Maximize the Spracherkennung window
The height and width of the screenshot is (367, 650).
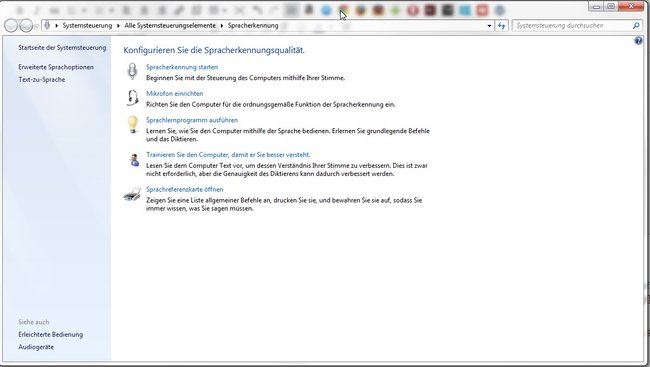tap(611, 7)
